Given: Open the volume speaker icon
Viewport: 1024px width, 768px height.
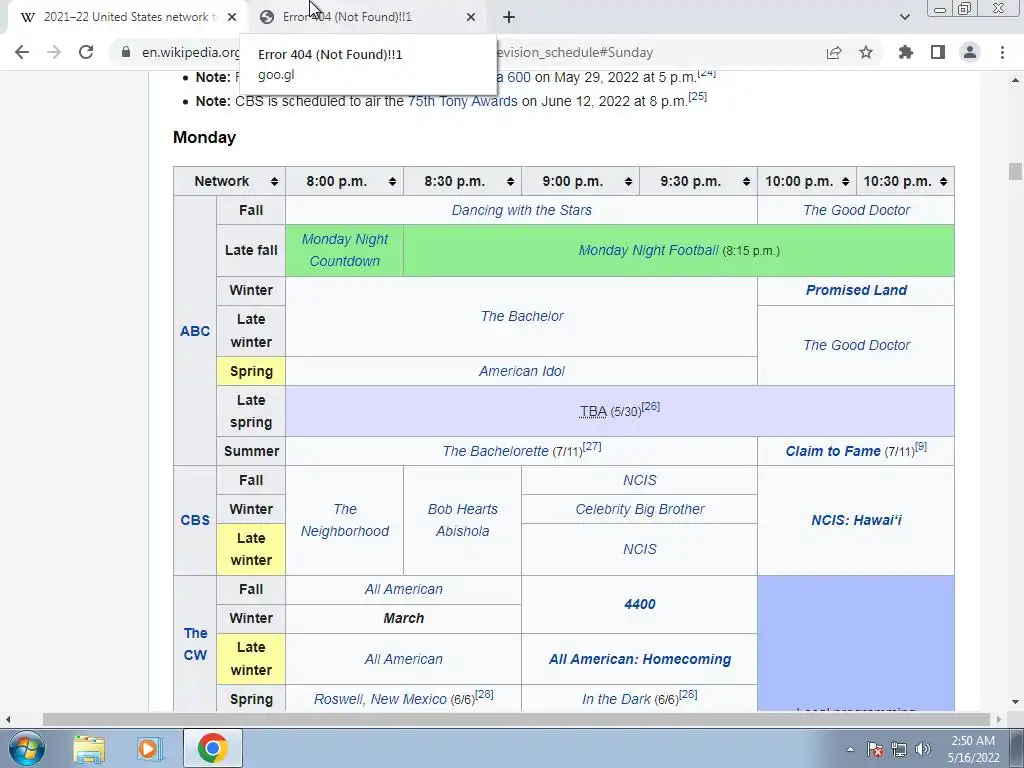Looking at the screenshot, I should (x=923, y=749).
